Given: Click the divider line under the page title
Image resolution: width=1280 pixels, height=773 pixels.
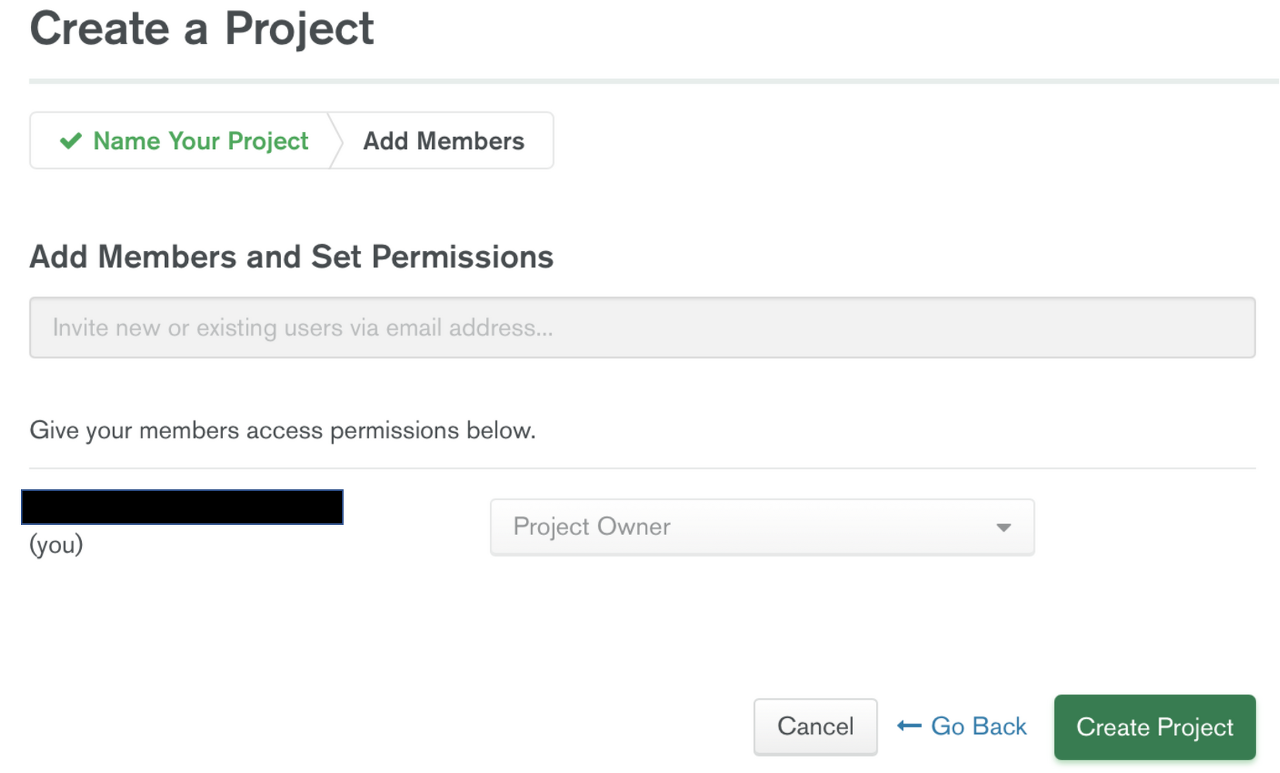Looking at the screenshot, I should (x=654, y=80).
